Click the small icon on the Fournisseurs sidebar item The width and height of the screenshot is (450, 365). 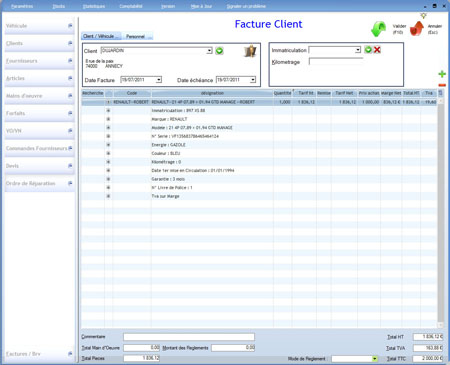coord(70,61)
